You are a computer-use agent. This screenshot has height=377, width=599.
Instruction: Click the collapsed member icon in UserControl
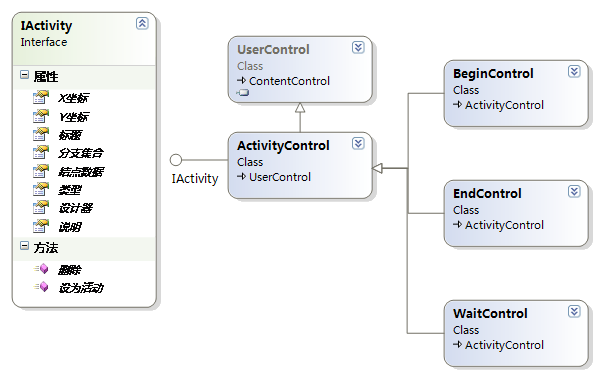(x=243, y=92)
